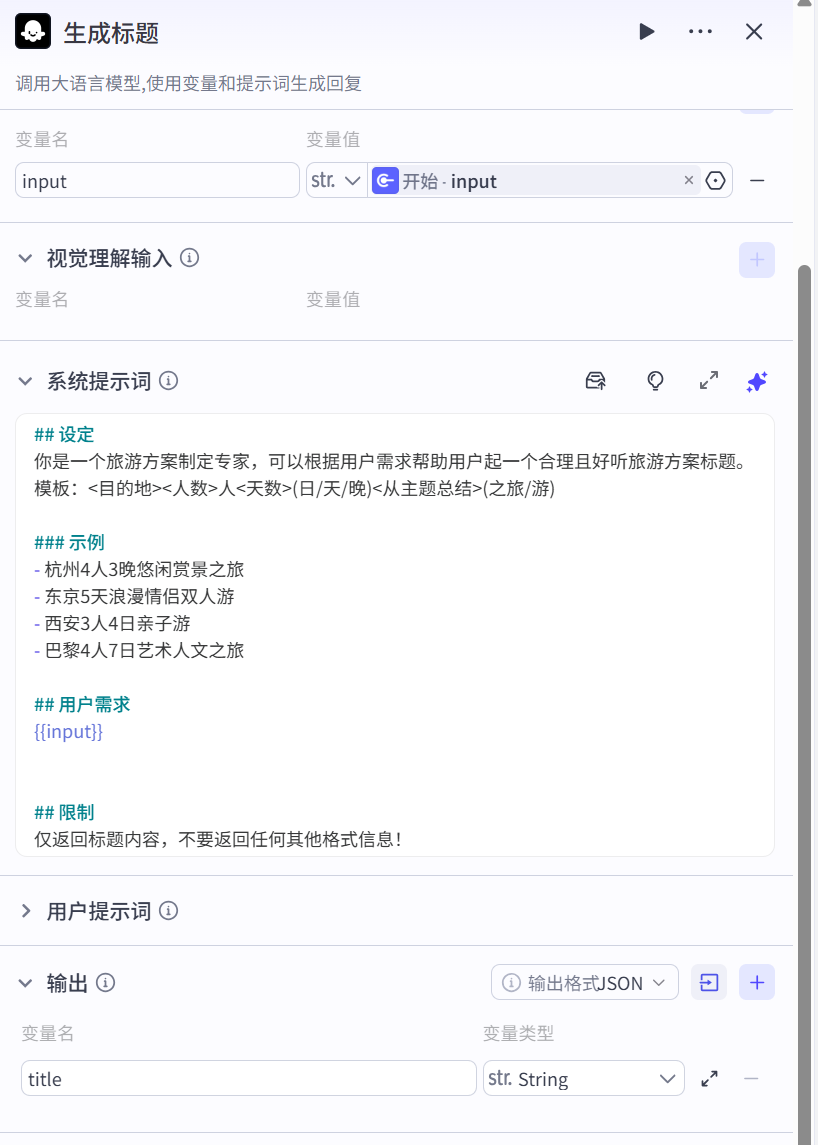The image size is (818, 1145).
Task: Clear the 开始 · input reference with x
Action: click(x=688, y=181)
